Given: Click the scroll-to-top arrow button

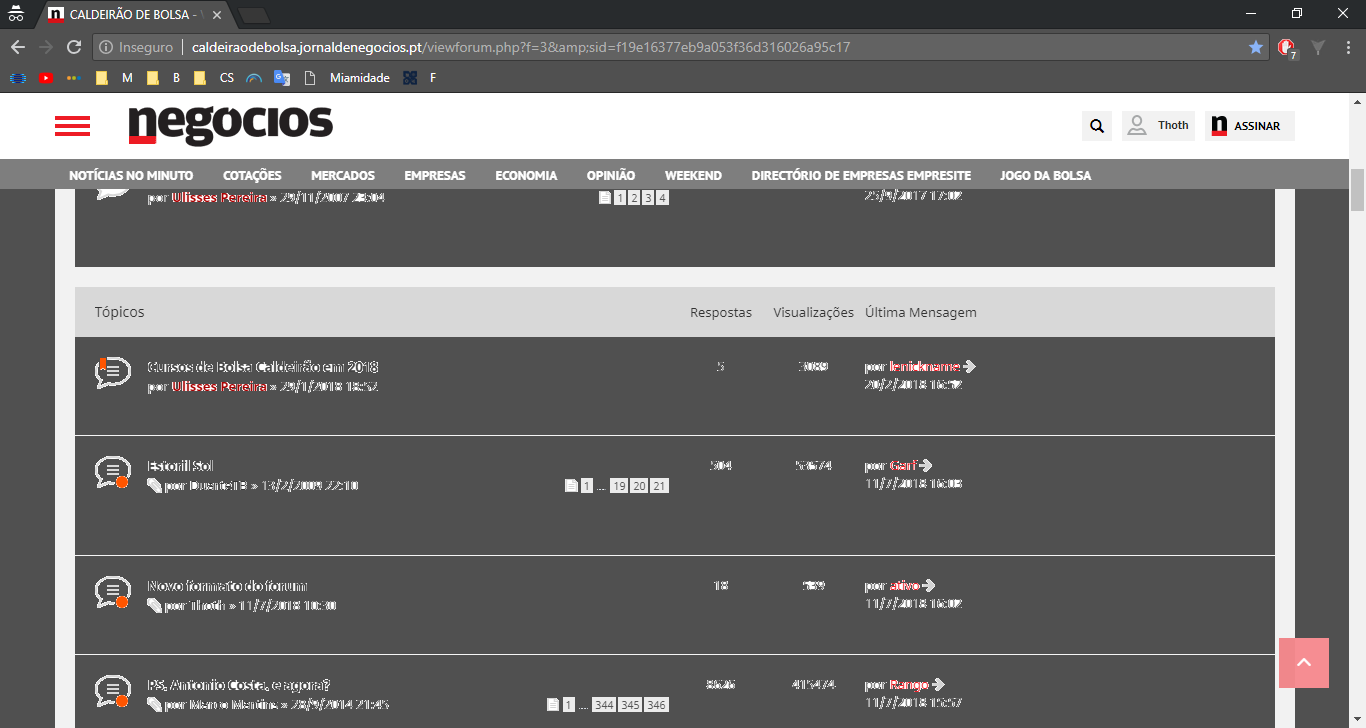Looking at the screenshot, I should click(1304, 663).
